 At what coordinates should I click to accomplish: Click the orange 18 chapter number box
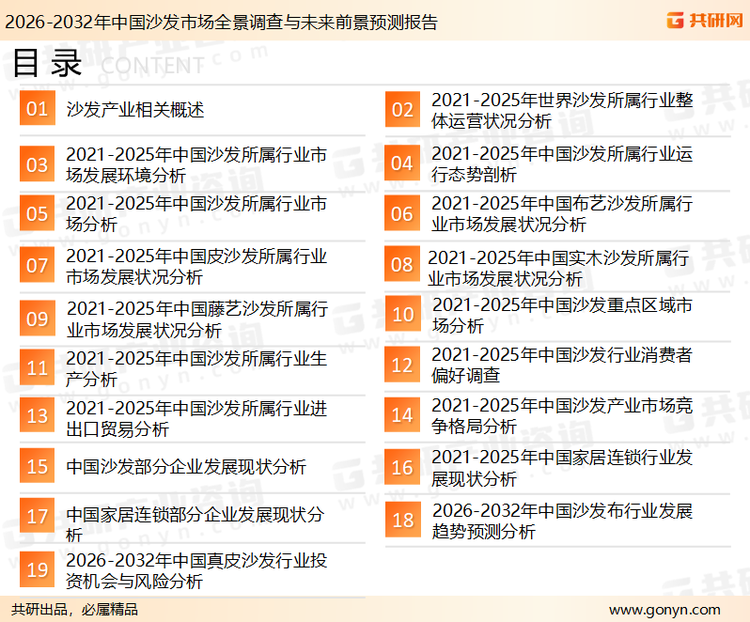coord(403,520)
